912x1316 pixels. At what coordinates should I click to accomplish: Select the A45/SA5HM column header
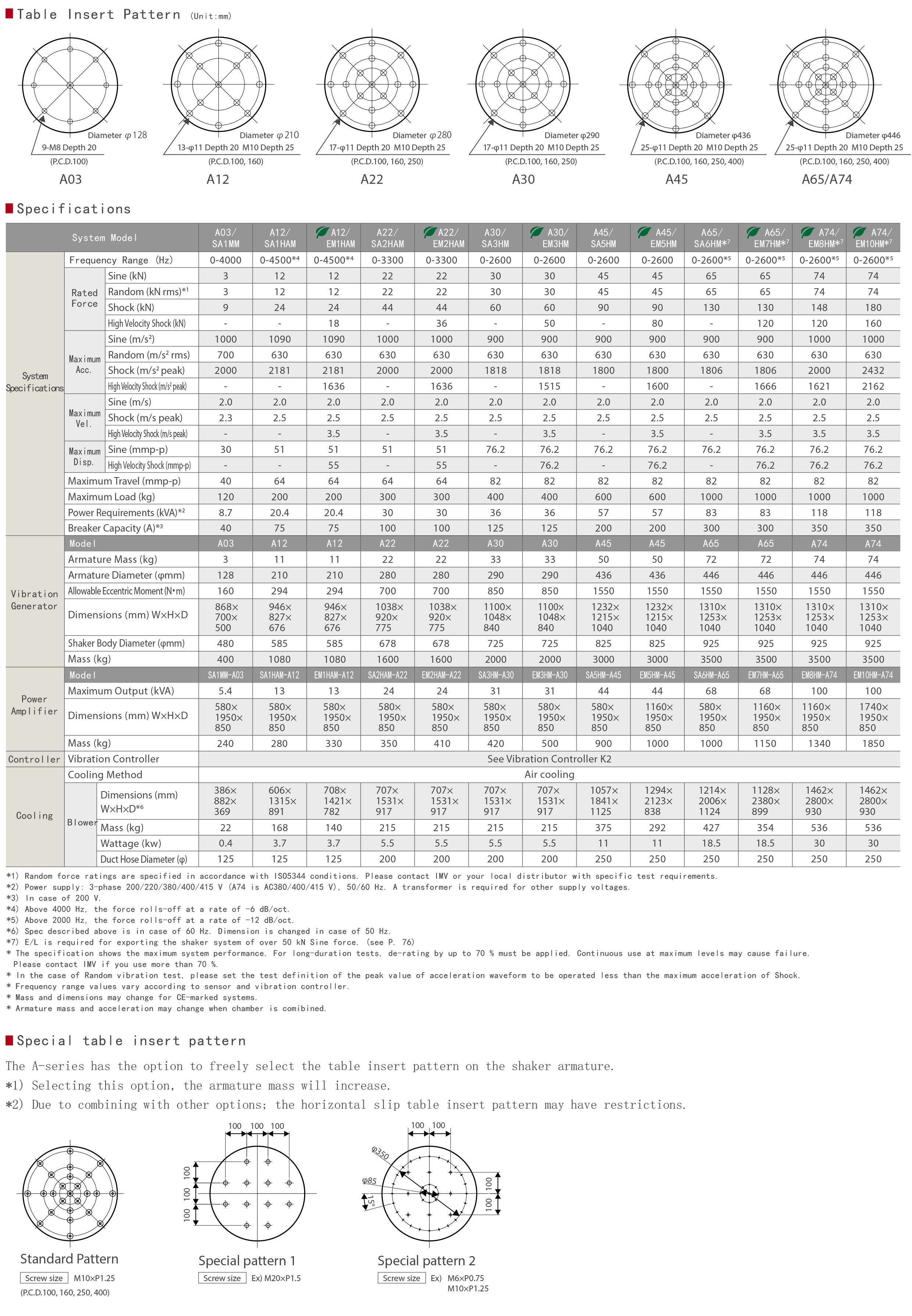click(x=603, y=237)
